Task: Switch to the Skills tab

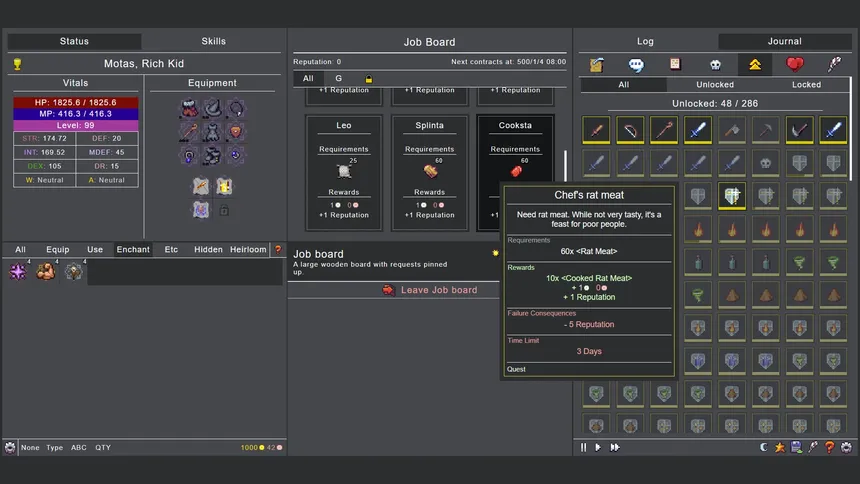Action: [x=213, y=42]
